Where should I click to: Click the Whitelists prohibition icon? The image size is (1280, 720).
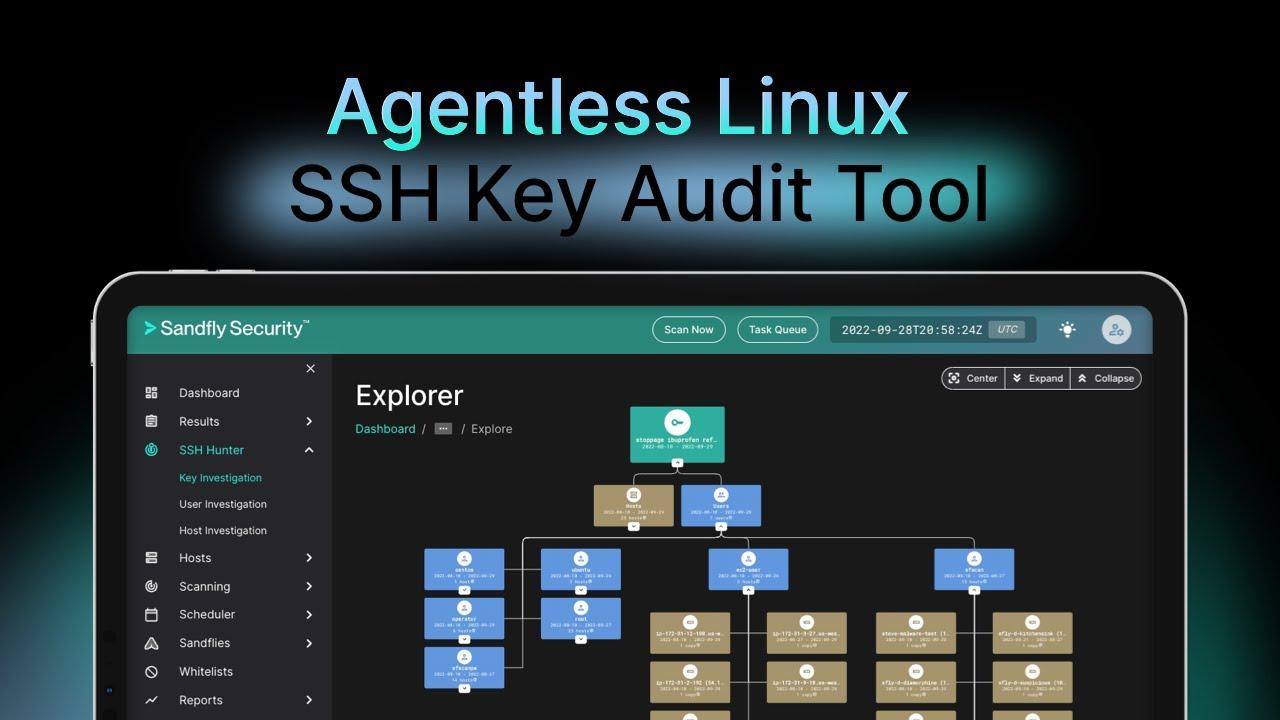[x=152, y=671]
